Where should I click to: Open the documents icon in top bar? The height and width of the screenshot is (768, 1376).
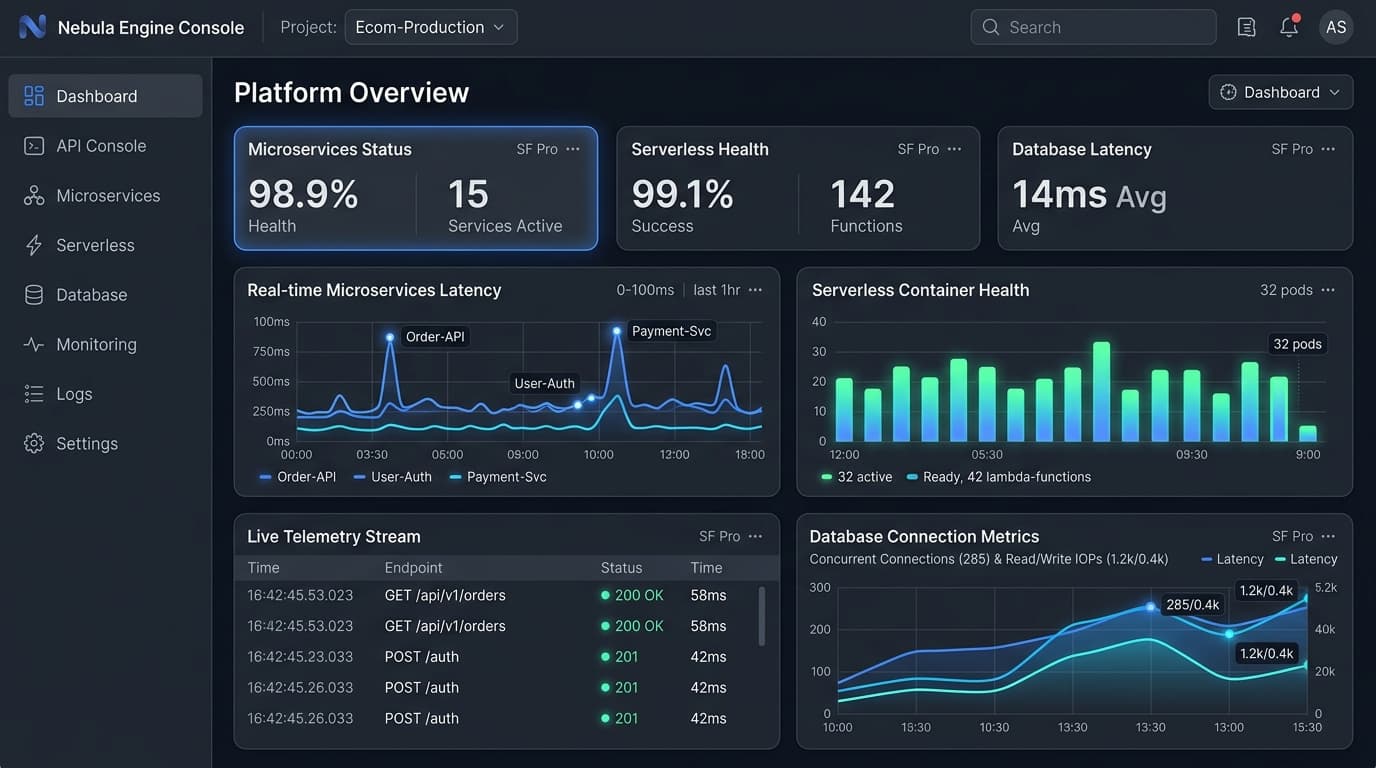(x=1246, y=27)
